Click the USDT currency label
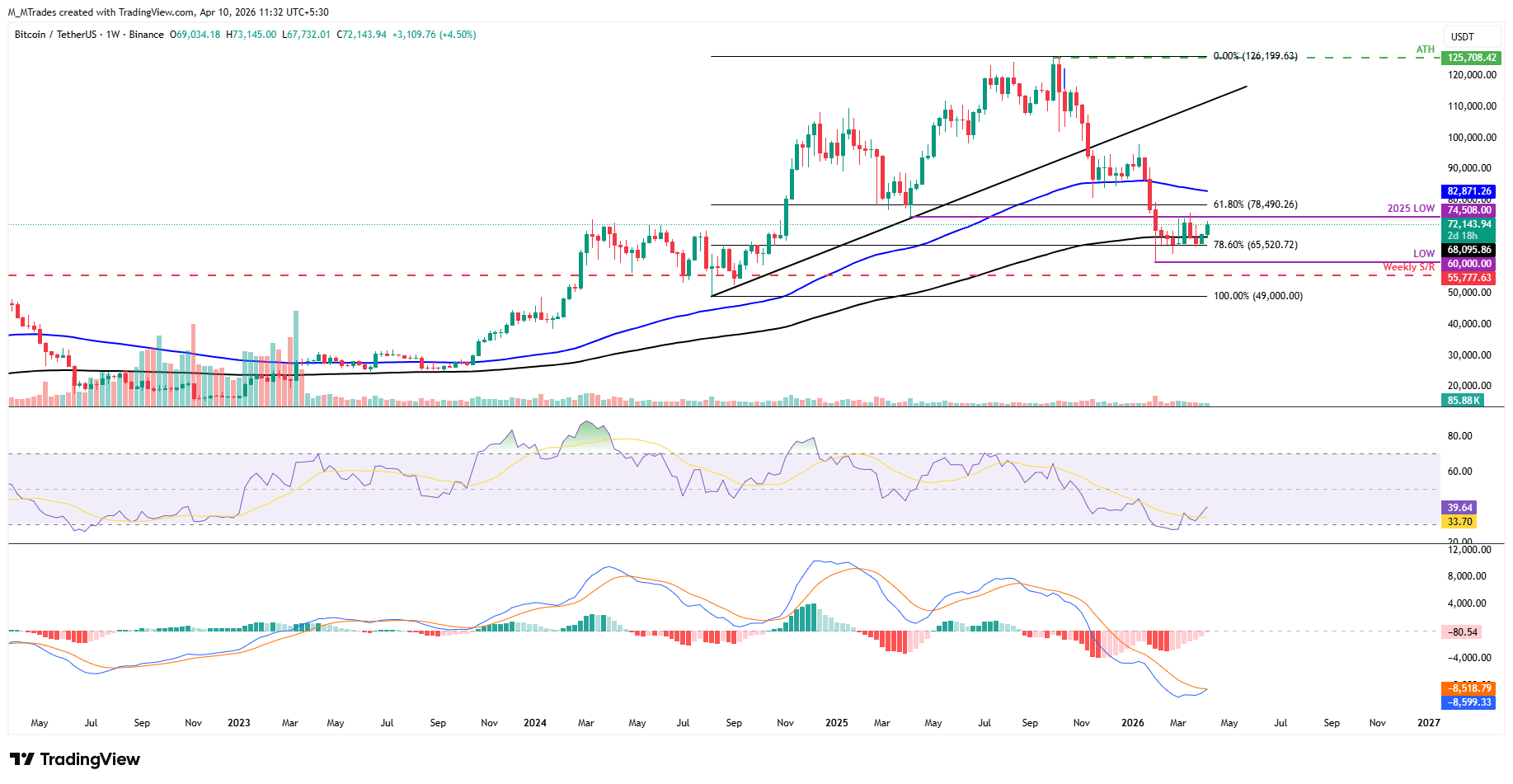Image resolution: width=1513 pixels, height=784 pixels. click(x=1462, y=37)
